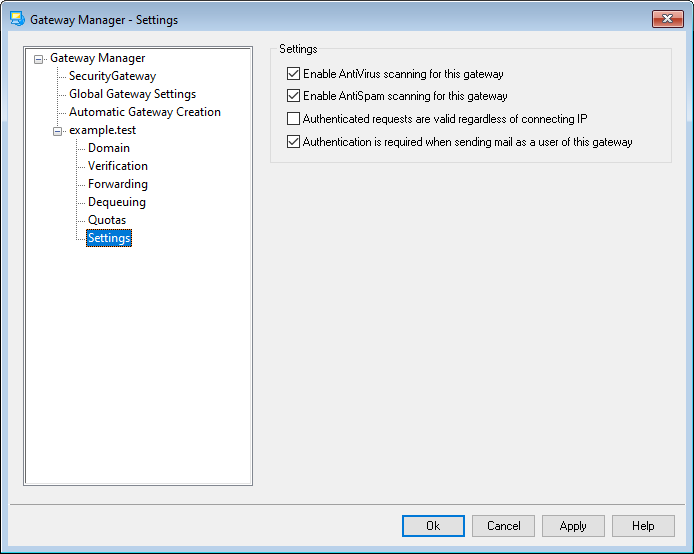The height and width of the screenshot is (554, 694).
Task: Switch to the Forwarding page
Action: click(117, 184)
